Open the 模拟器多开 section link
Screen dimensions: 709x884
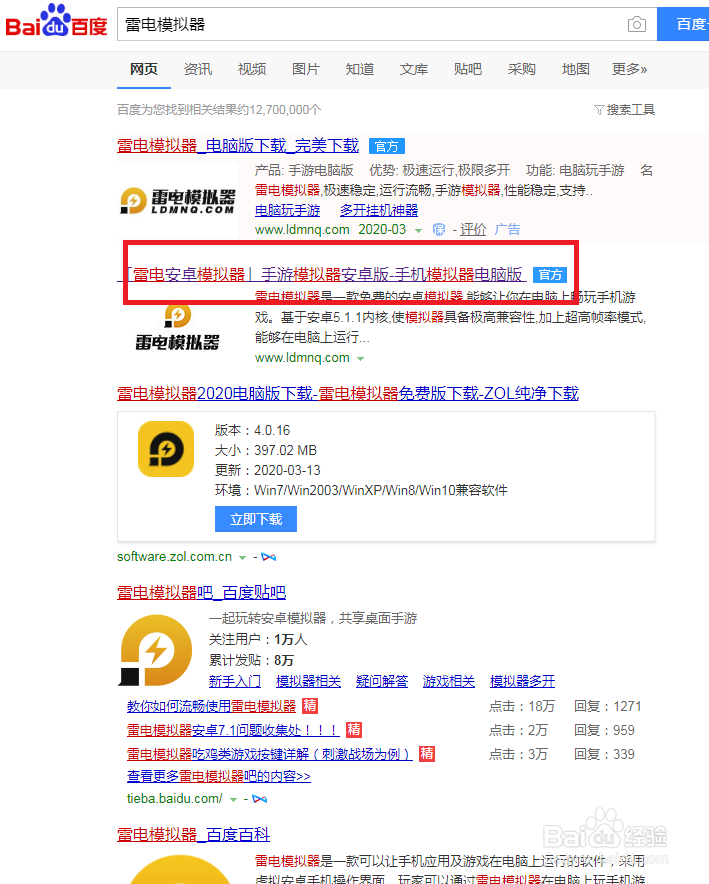pos(522,681)
